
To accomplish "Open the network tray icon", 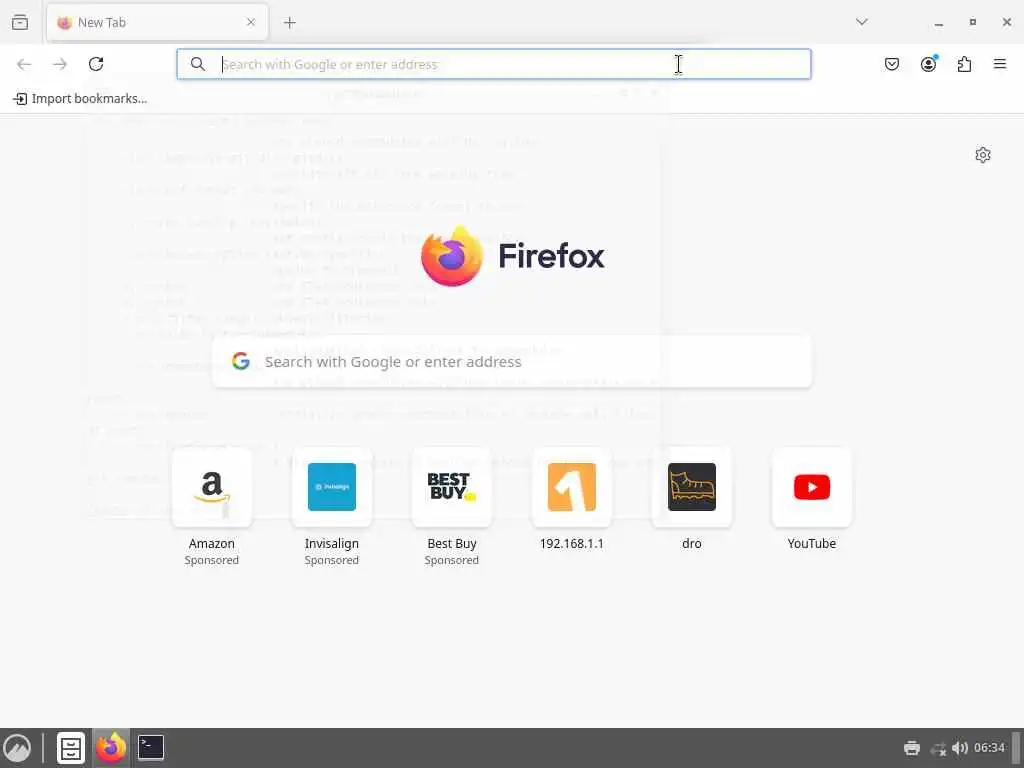I will click(x=938, y=748).
